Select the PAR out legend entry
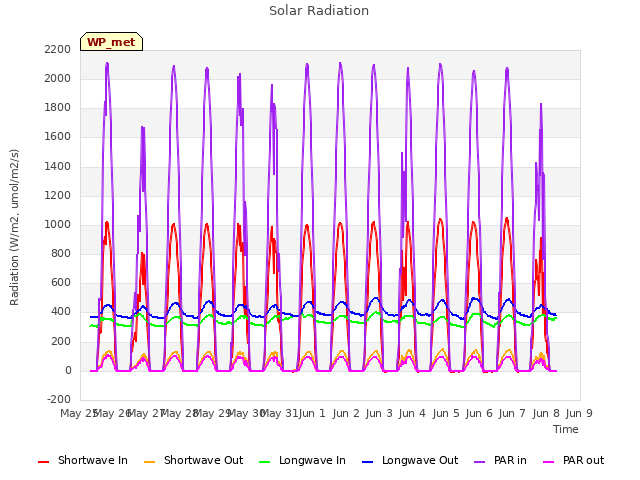The width and height of the screenshot is (640, 480). tap(573, 460)
